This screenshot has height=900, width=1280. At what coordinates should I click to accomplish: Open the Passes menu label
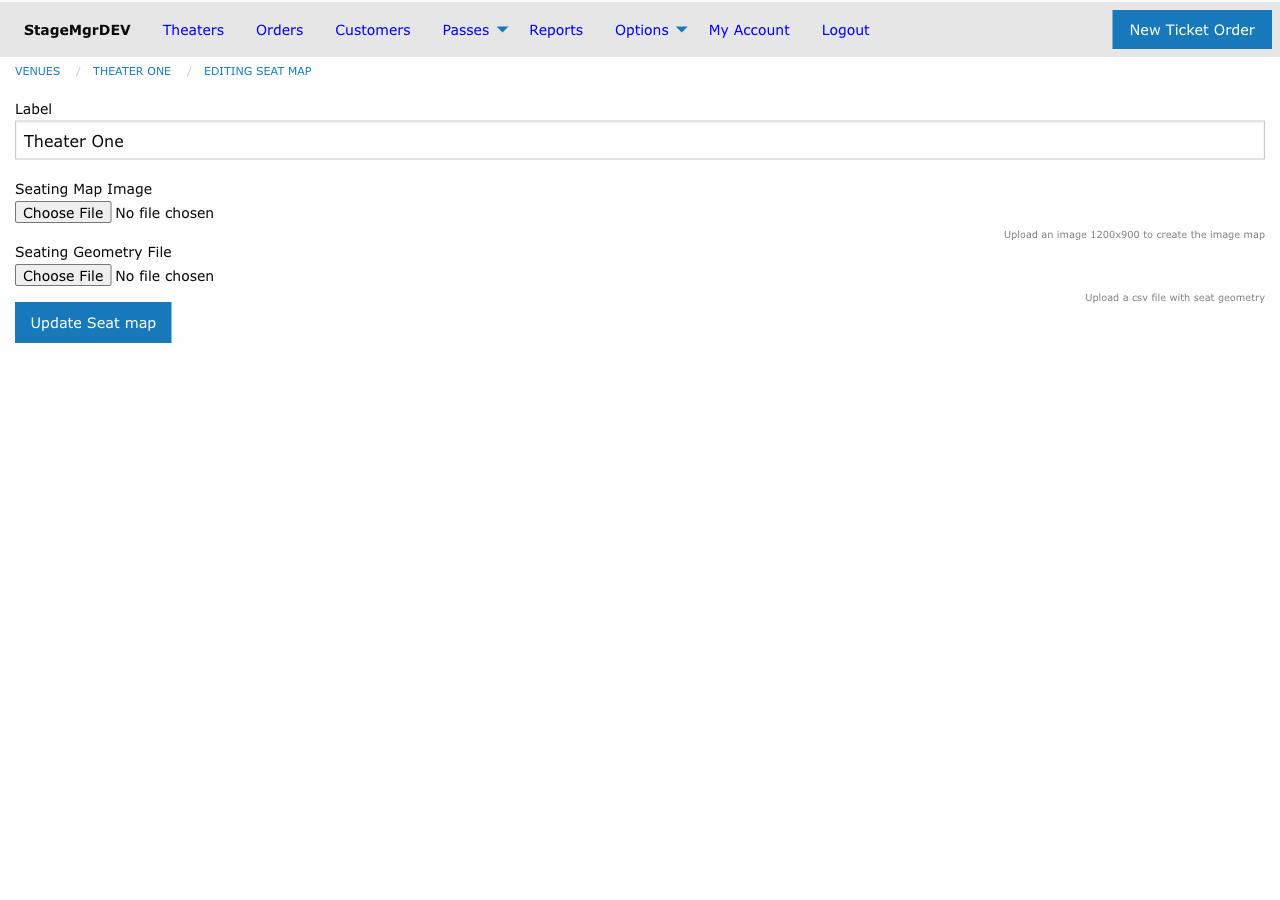[x=466, y=30]
